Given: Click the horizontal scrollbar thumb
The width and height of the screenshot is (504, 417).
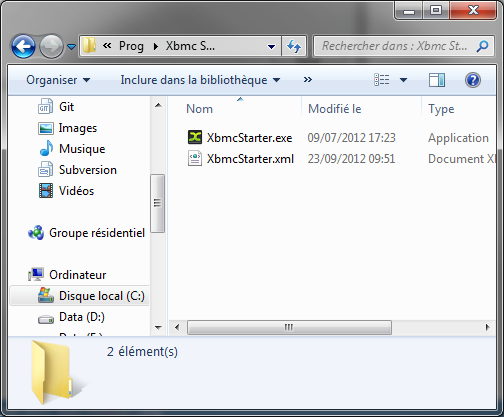Looking at the screenshot, I should click(x=289, y=327).
